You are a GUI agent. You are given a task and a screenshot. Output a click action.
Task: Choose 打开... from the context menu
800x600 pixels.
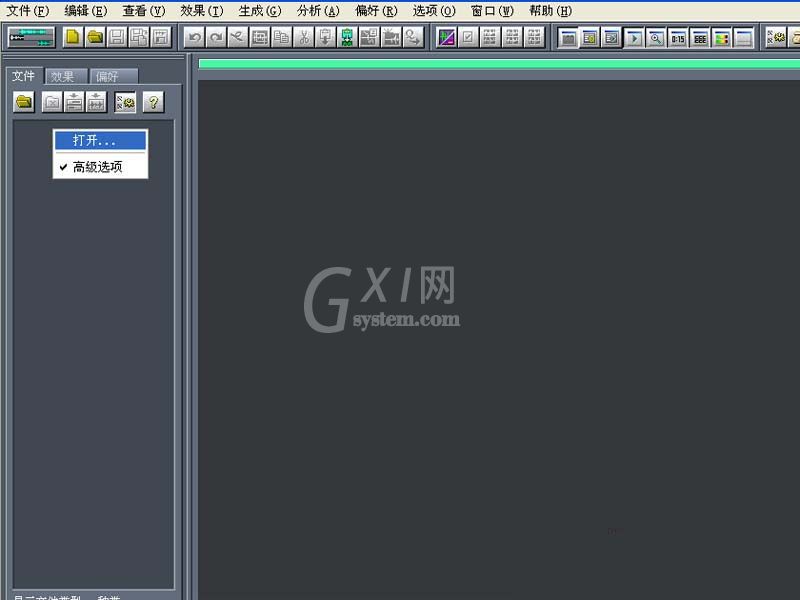(x=101, y=140)
